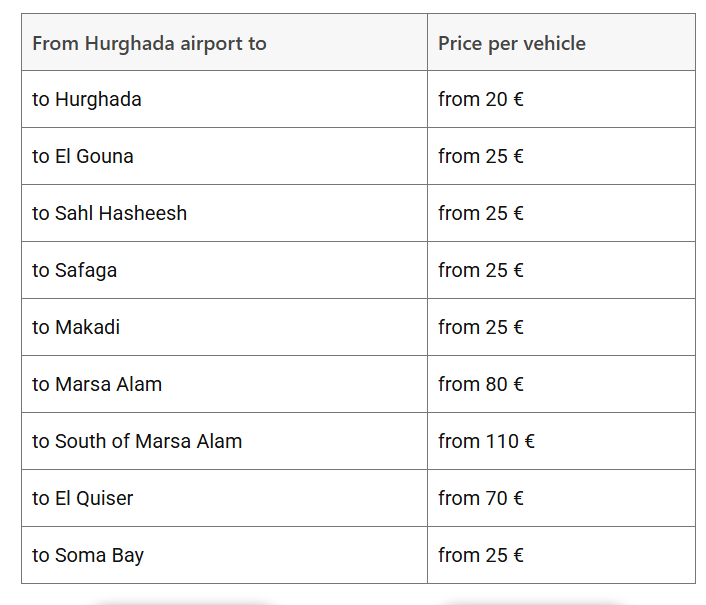This screenshot has width=706, height=605.
Task: Select the 'to Makadi' table cell
Action: pos(76,327)
